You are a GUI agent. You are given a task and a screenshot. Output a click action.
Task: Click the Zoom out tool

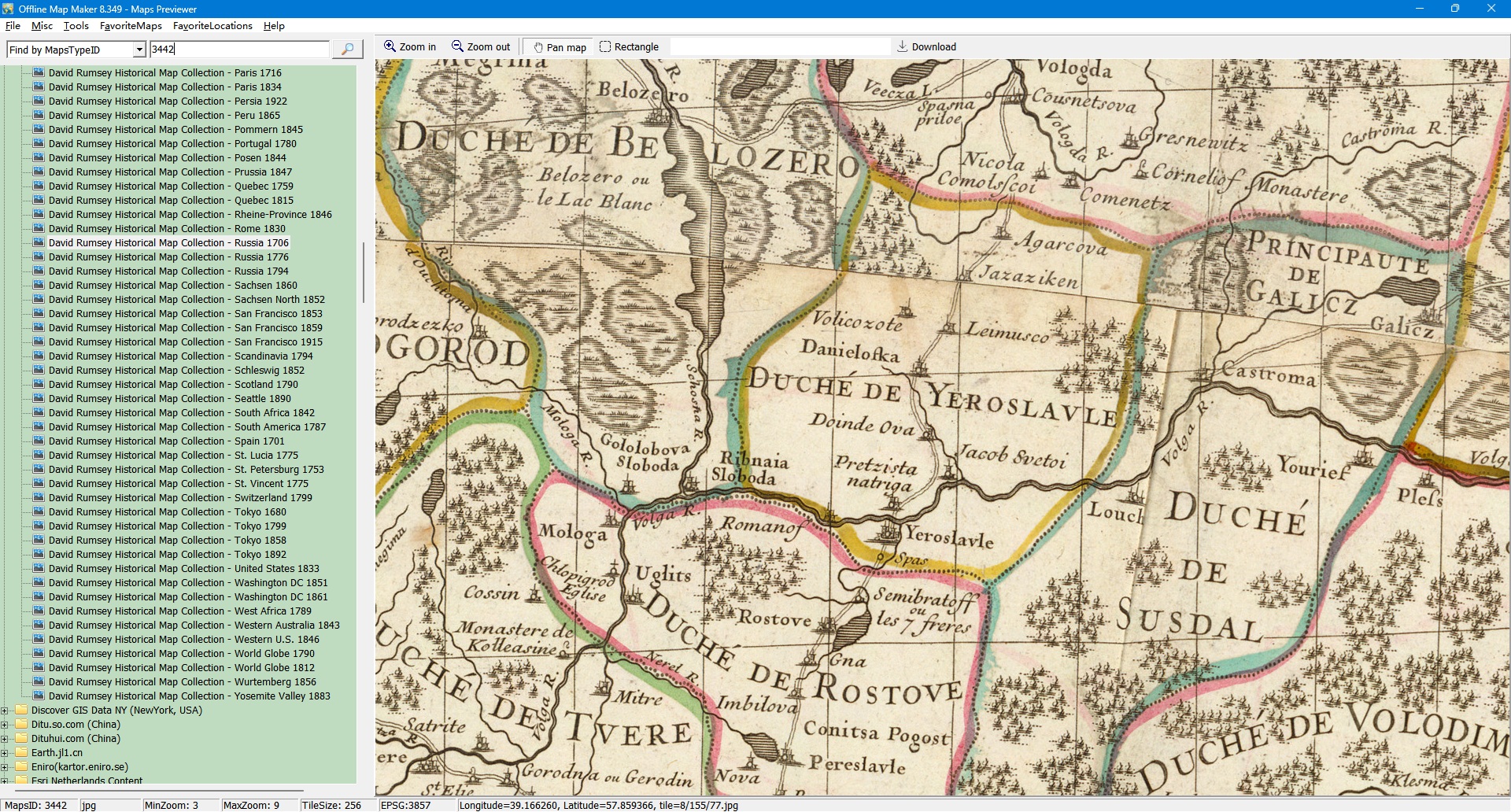[x=480, y=47]
